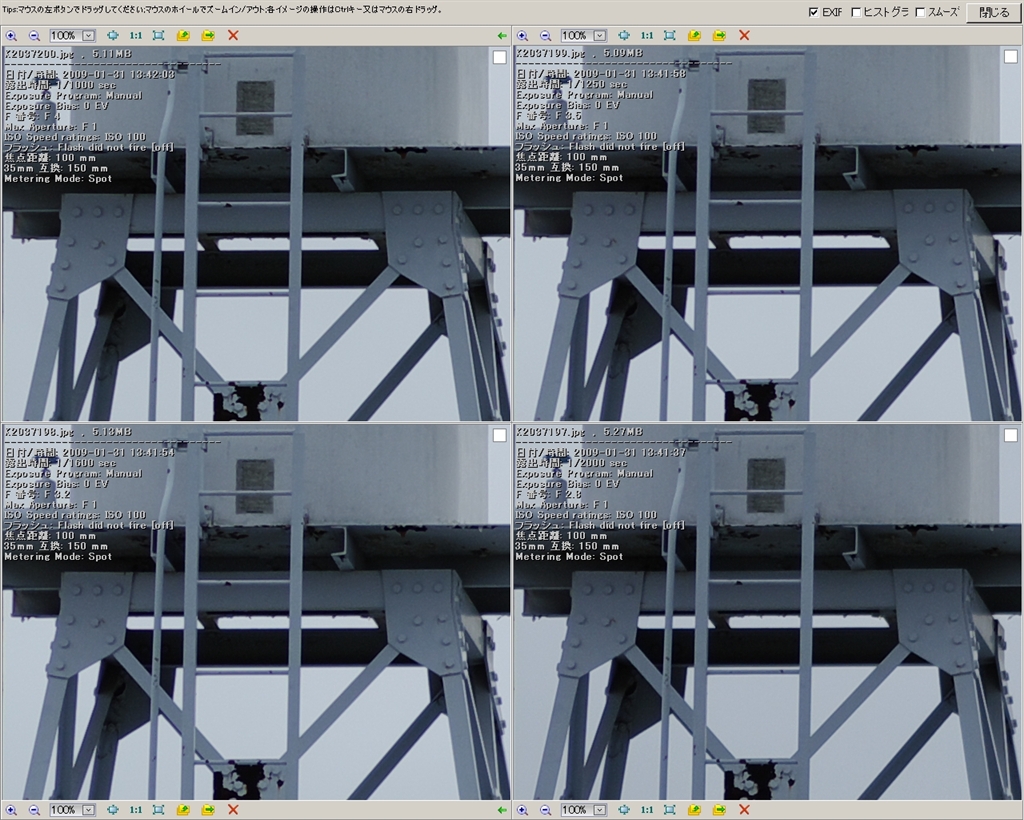Move X2037199.jpg to folder icon
The width and height of the screenshot is (1024, 820).
pyautogui.click(x=719, y=35)
